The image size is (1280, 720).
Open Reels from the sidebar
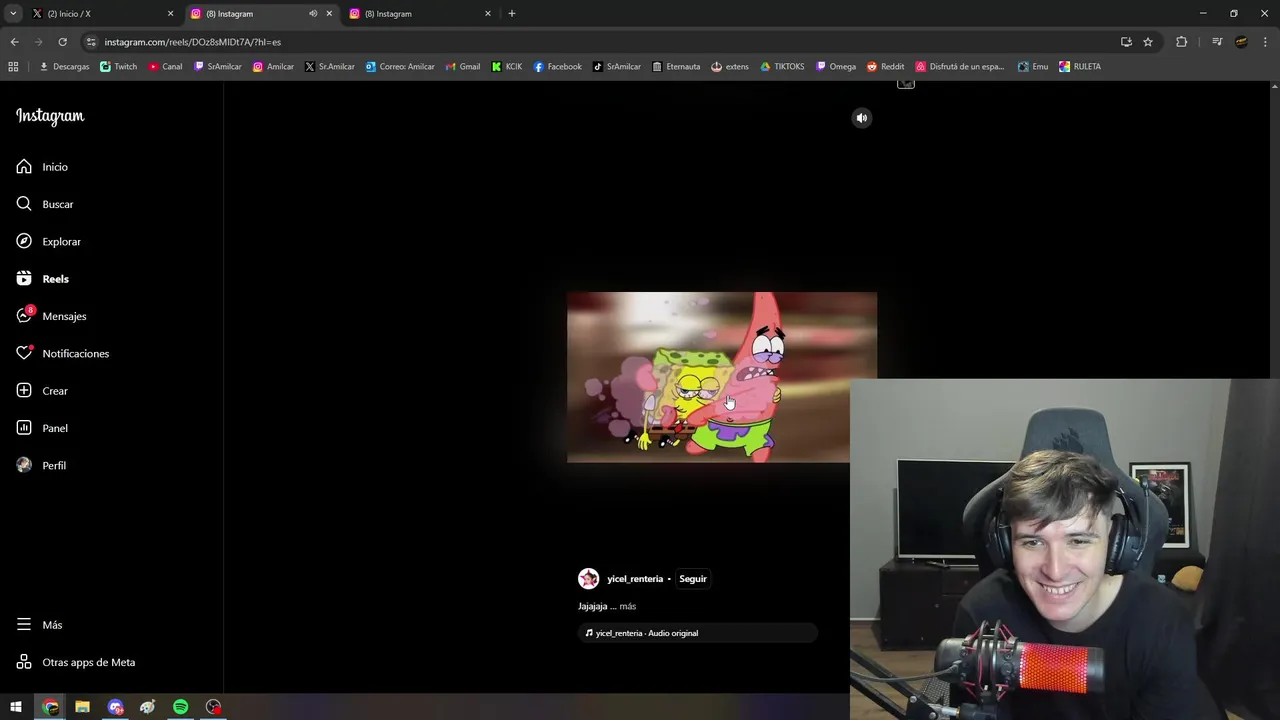click(42, 279)
